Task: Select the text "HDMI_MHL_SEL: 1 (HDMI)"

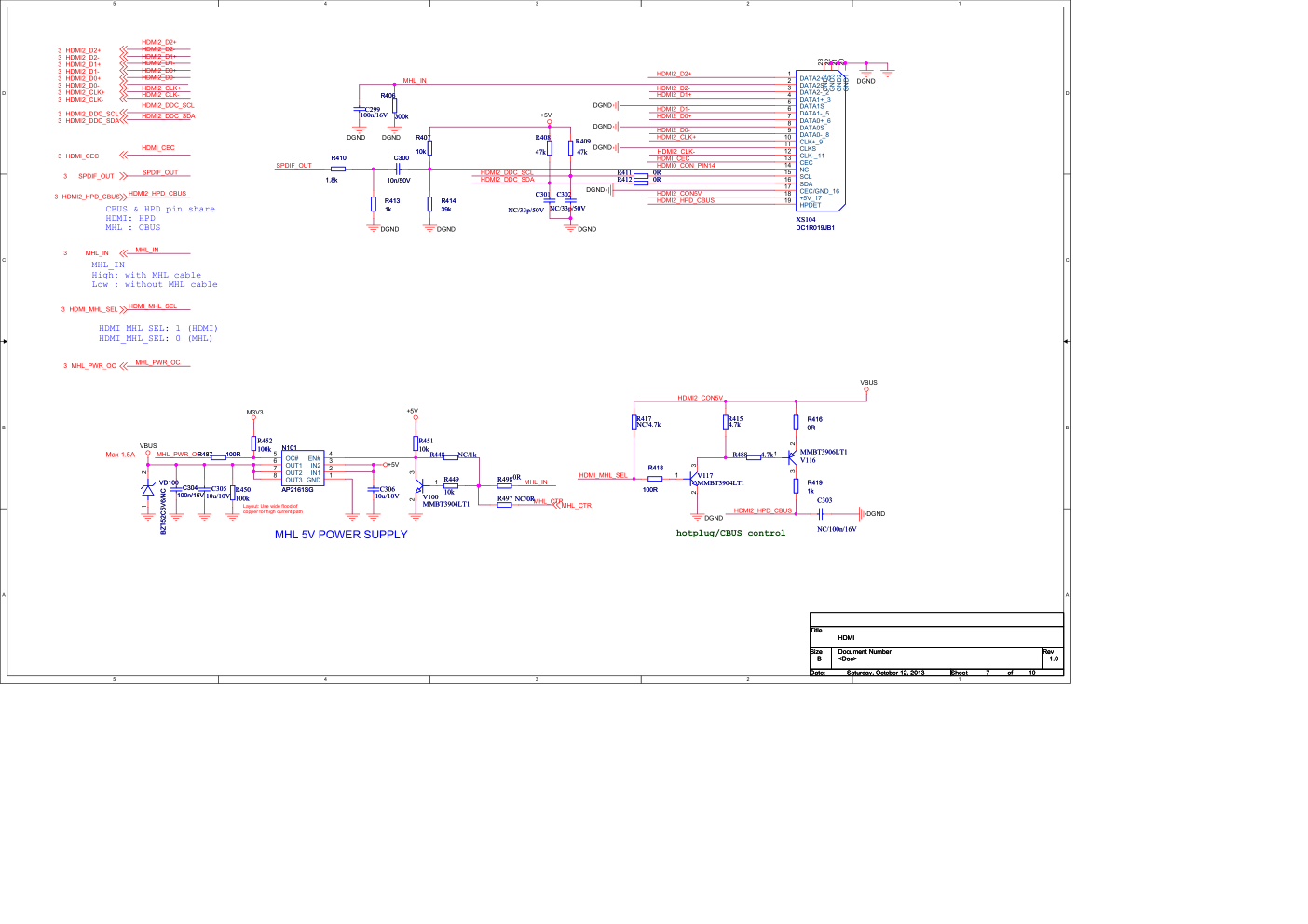Action: coord(158,329)
